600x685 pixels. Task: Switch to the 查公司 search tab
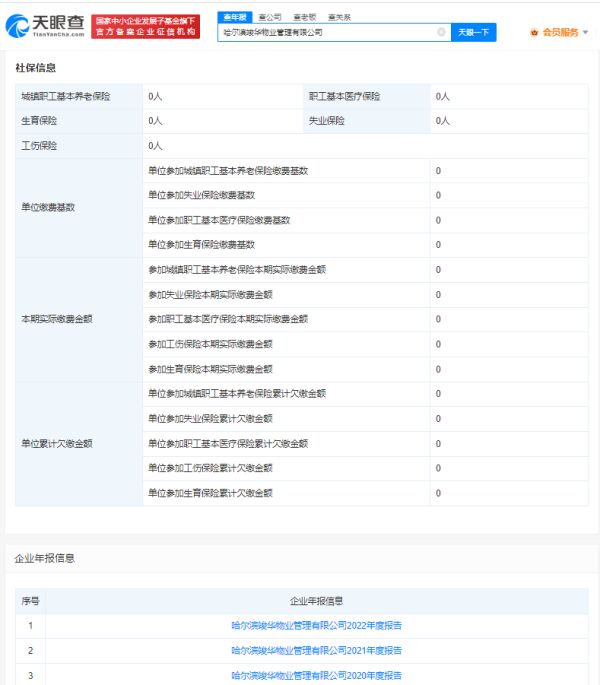269,17
